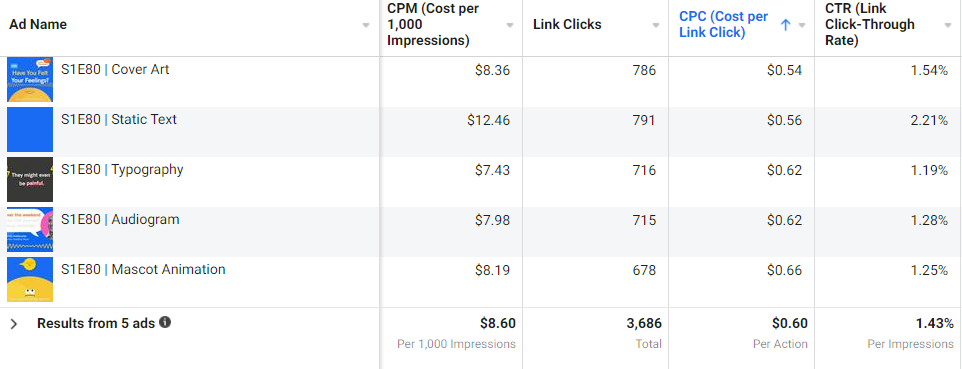Sort by Link Clicks column header
This screenshot has height=369, width=962.
(x=567, y=25)
